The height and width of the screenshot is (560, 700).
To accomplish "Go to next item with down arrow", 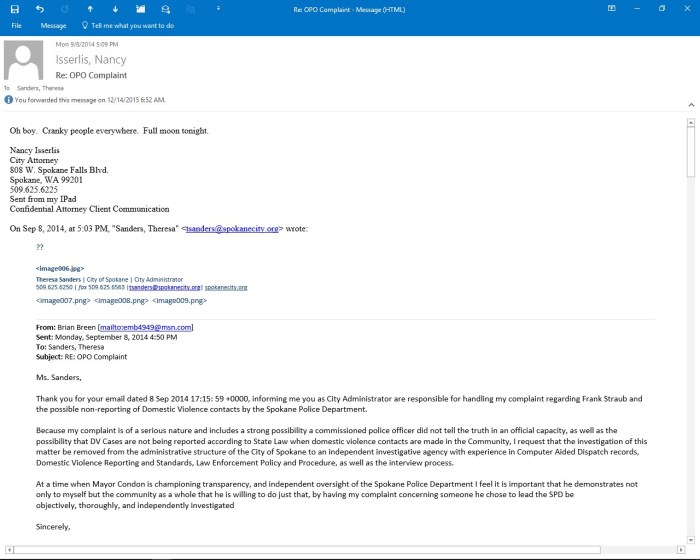I will pyautogui.click(x=114, y=8).
